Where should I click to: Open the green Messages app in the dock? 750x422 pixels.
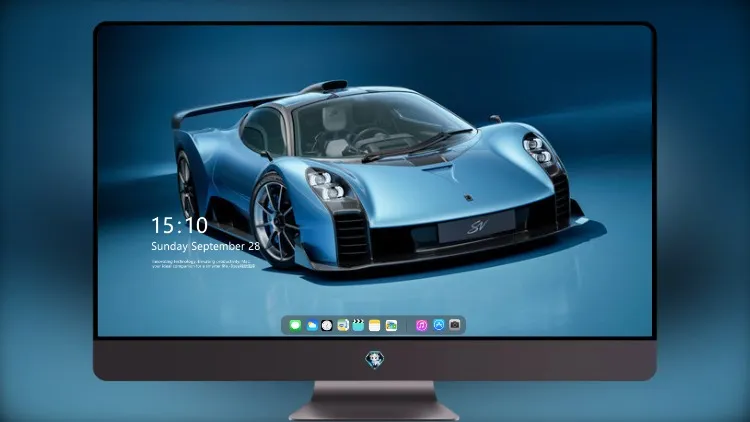(x=295, y=325)
